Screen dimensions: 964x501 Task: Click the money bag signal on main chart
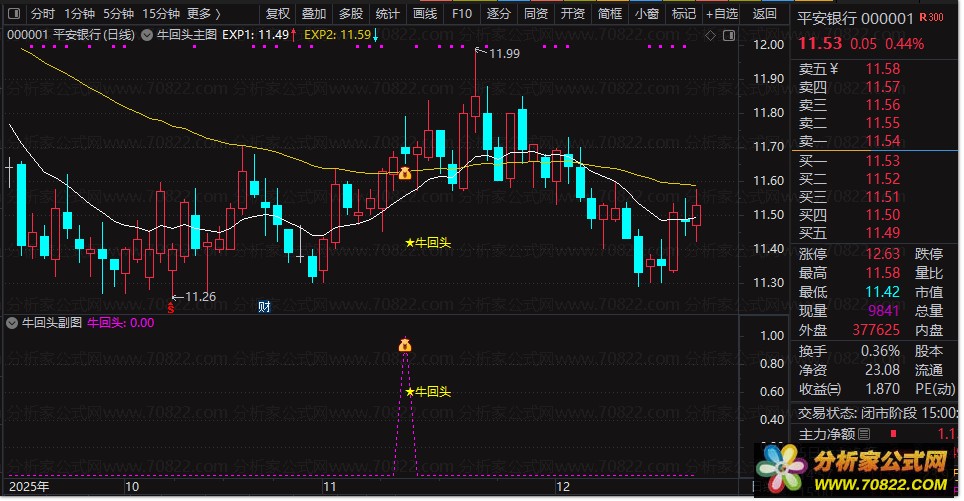click(x=405, y=173)
